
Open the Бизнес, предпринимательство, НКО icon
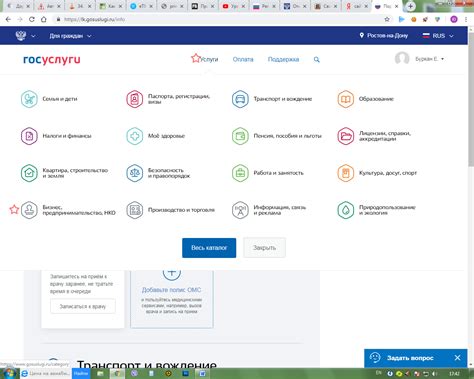click(x=29, y=210)
